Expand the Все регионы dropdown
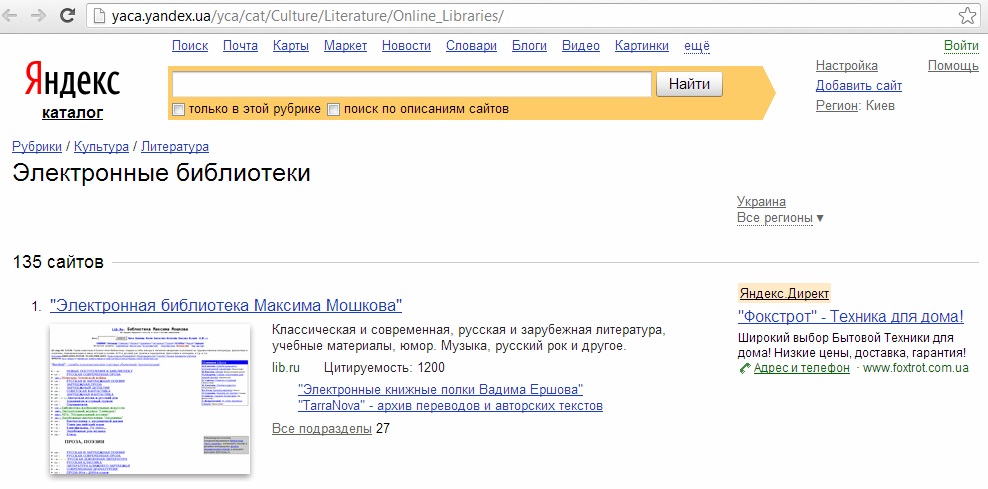This screenshot has width=988, height=489. (780, 218)
